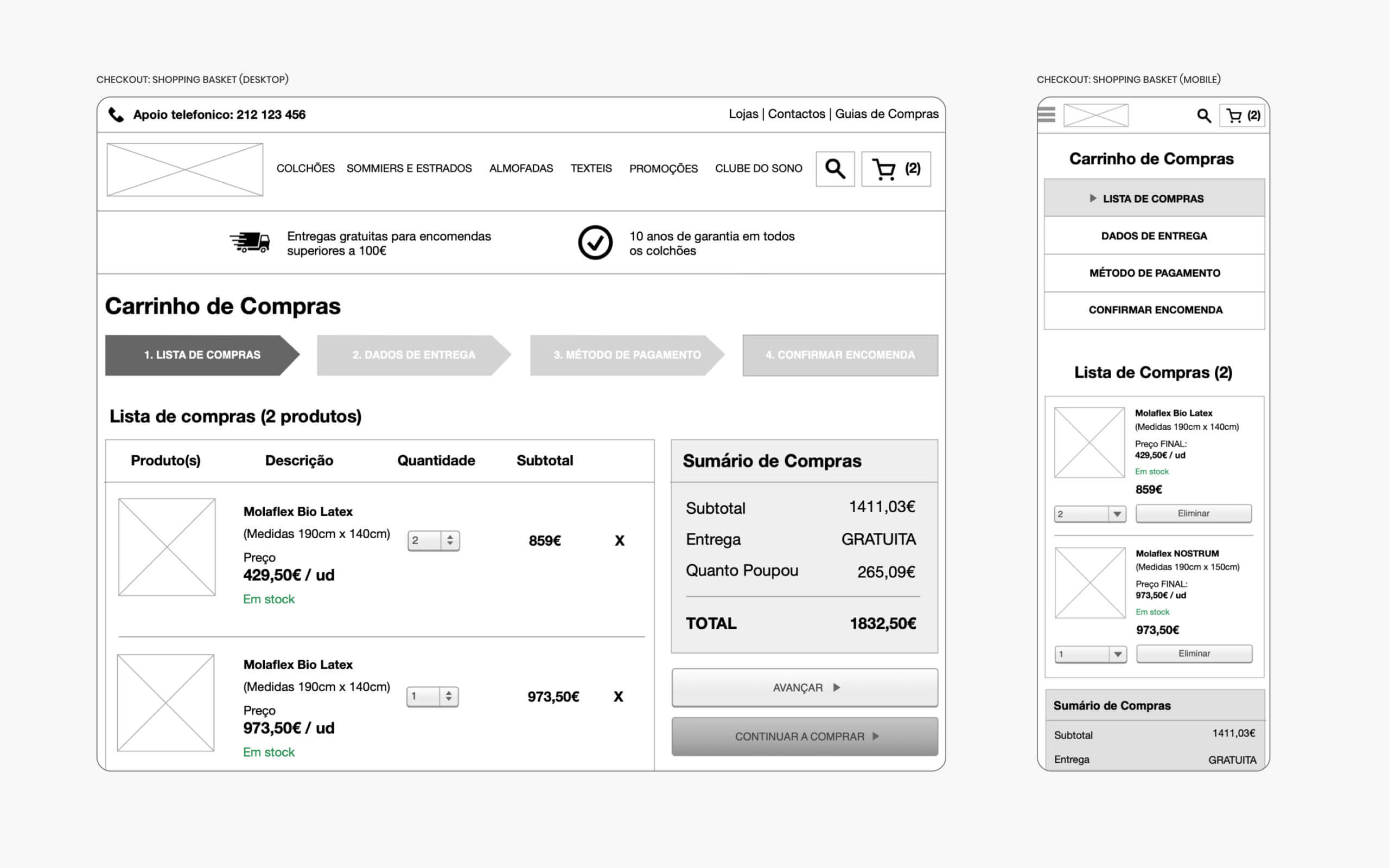Click desktop Subtotal value 1411,03€
The width and height of the screenshot is (1389, 868).
point(882,506)
